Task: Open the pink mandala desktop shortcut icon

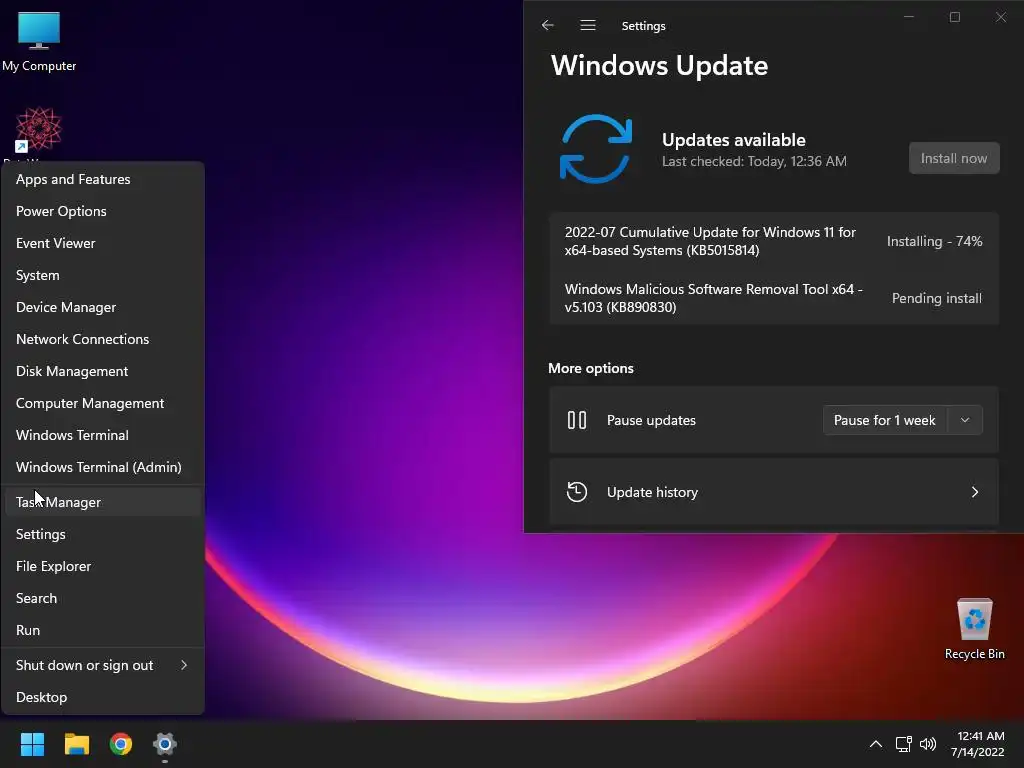Action: (x=38, y=129)
